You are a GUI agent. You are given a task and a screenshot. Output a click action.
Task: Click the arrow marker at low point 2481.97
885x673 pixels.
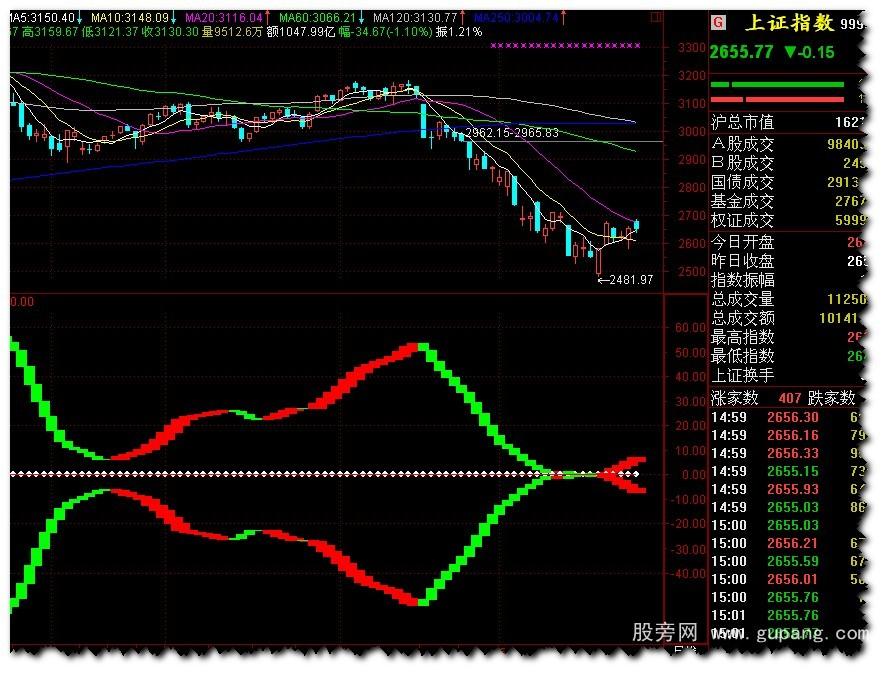pos(602,280)
